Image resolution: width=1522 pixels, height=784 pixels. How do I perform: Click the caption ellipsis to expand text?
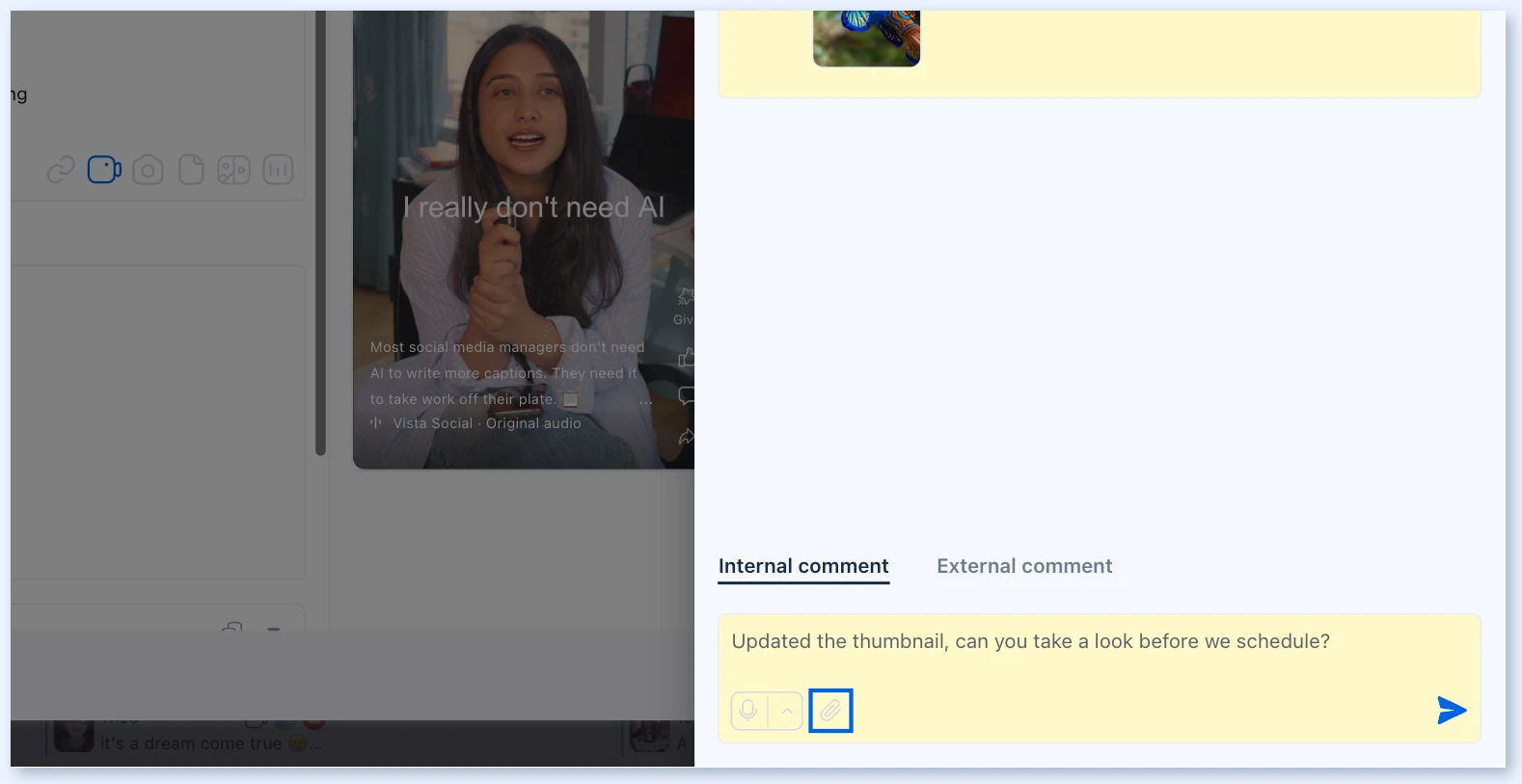pos(645,400)
